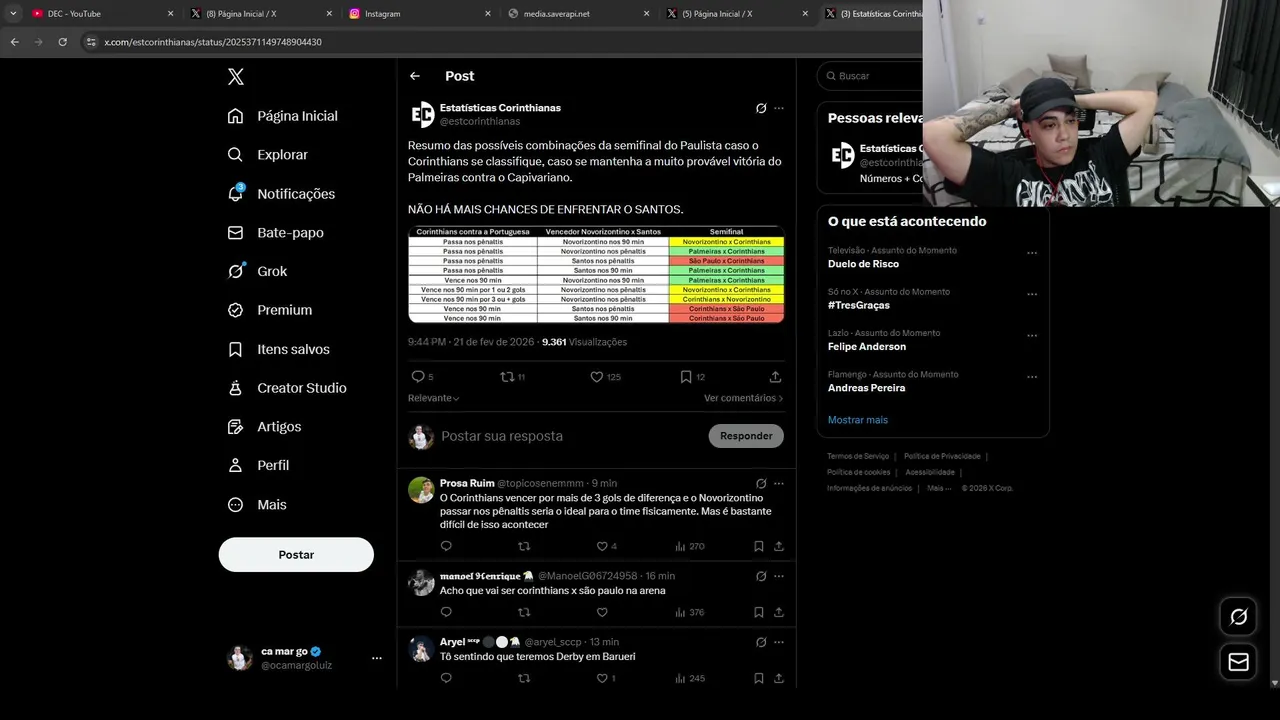The width and height of the screenshot is (1280, 720).
Task: Reload the page with the refresh icon
Action: (x=62, y=42)
